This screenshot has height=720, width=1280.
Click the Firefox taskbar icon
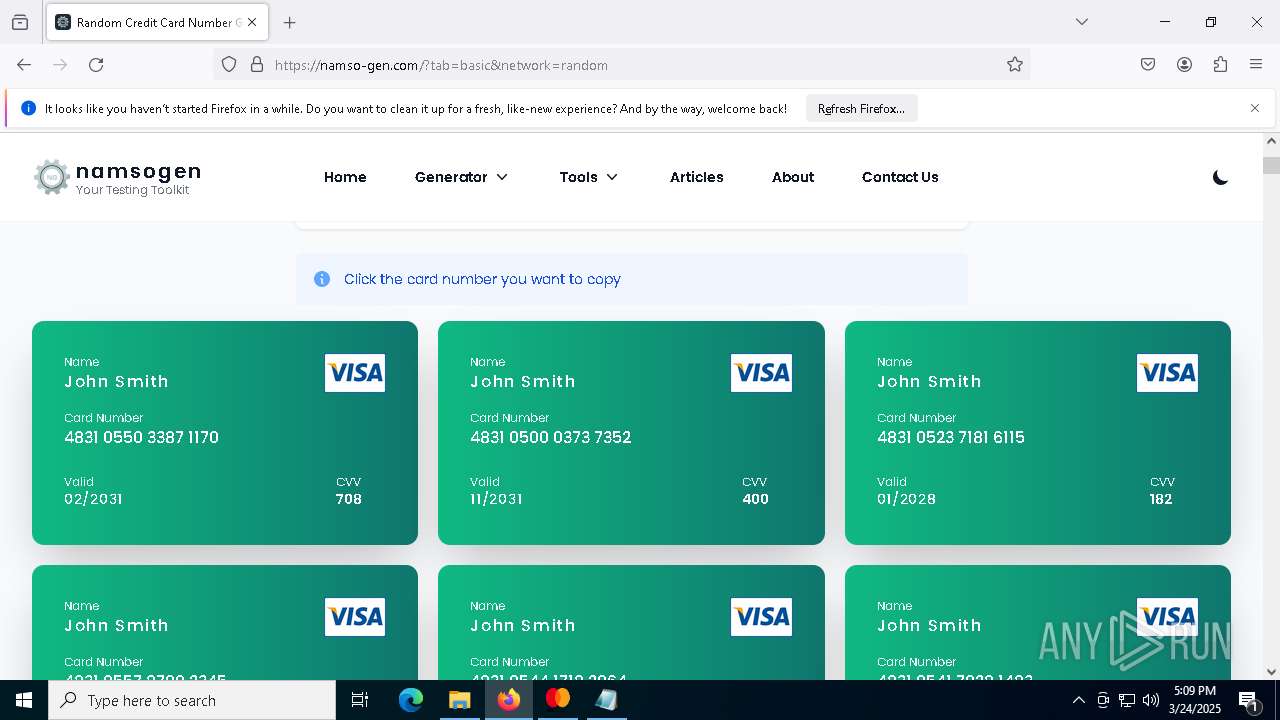[508, 700]
